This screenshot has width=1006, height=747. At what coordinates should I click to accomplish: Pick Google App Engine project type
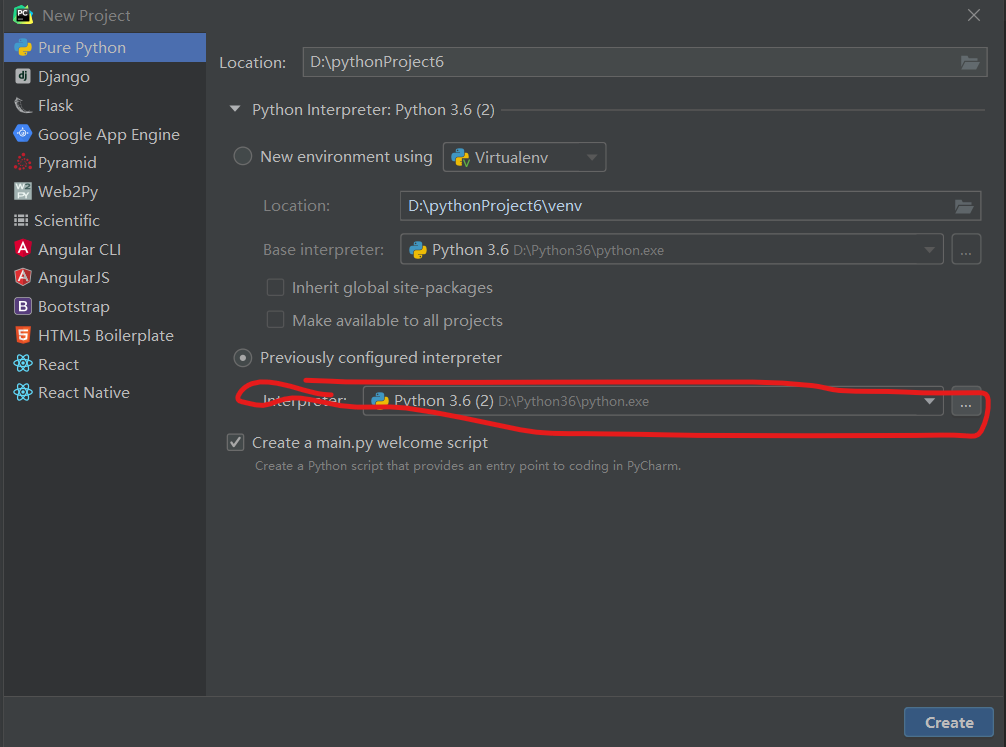105,134
